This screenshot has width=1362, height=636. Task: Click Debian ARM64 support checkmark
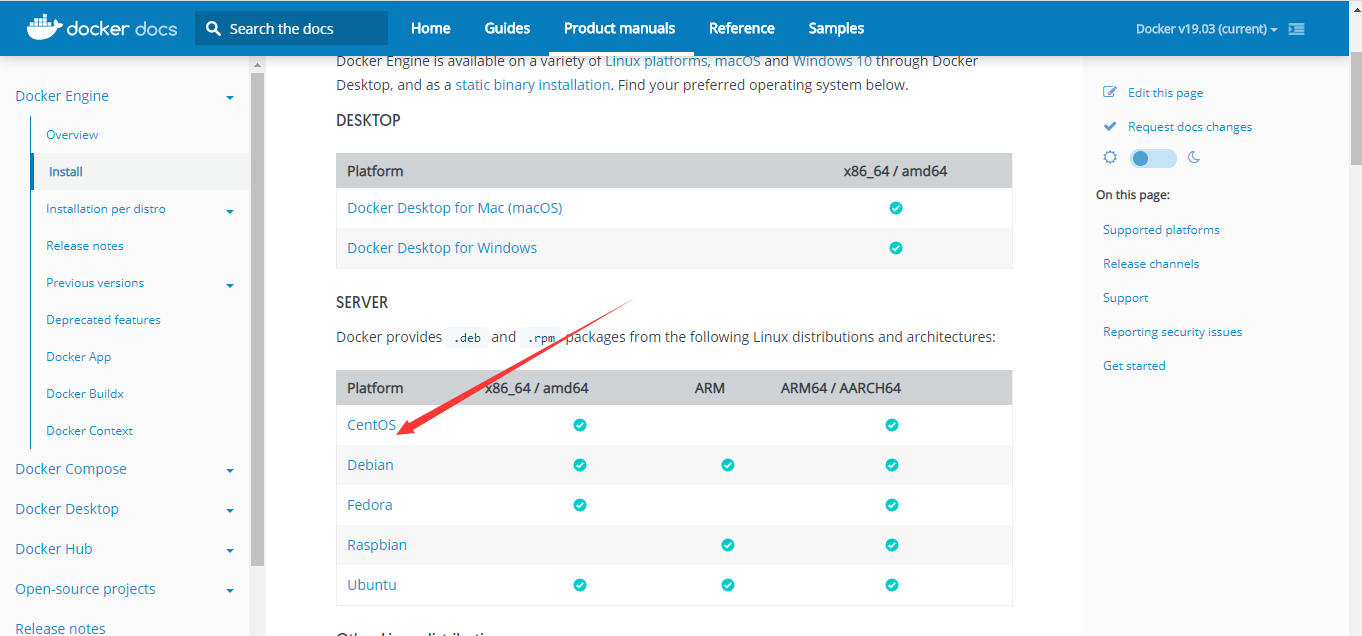click(892, 465)
